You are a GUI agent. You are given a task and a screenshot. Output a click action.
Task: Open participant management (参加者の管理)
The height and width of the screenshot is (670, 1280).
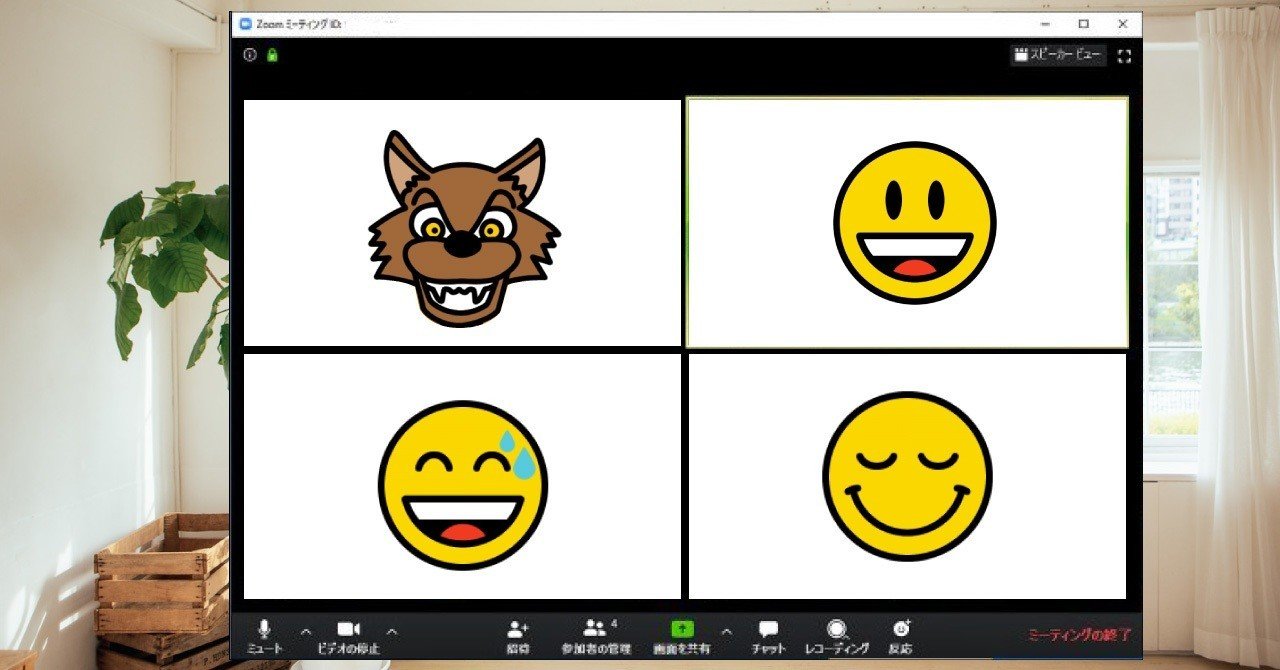click(x=596, y=636)
